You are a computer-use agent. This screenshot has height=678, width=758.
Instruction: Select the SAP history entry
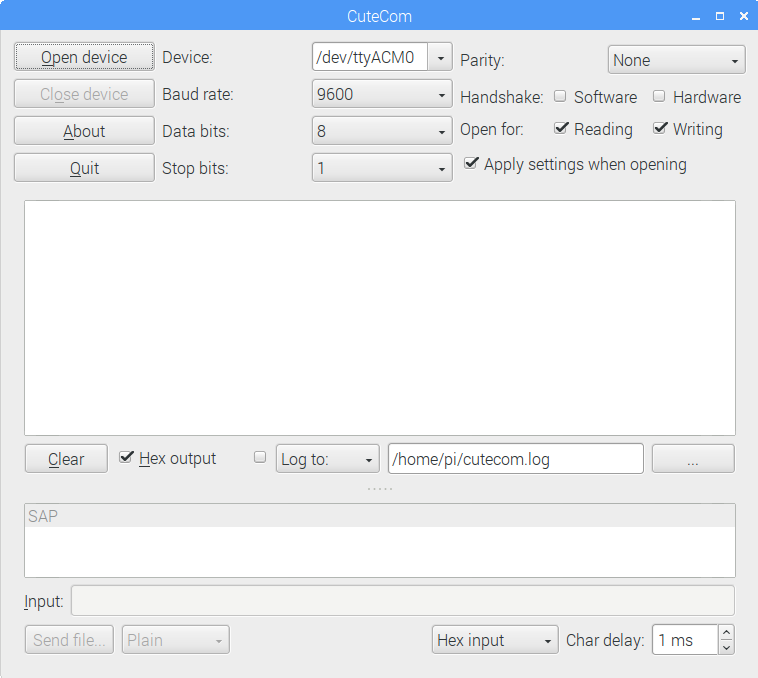pyautogui.click(x=380, y=516)
